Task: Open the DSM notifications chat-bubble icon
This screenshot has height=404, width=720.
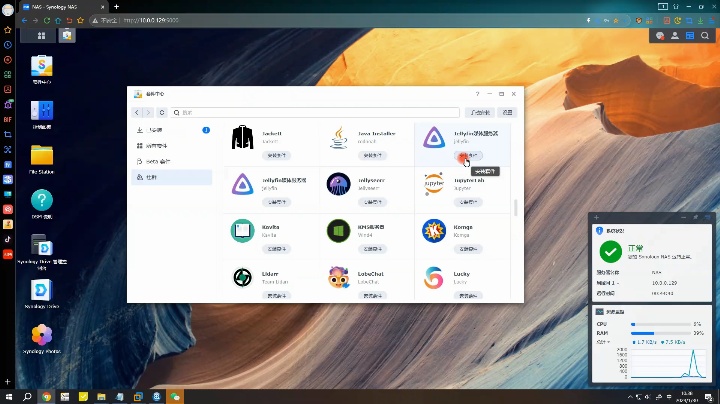Action: click(660, 36)
